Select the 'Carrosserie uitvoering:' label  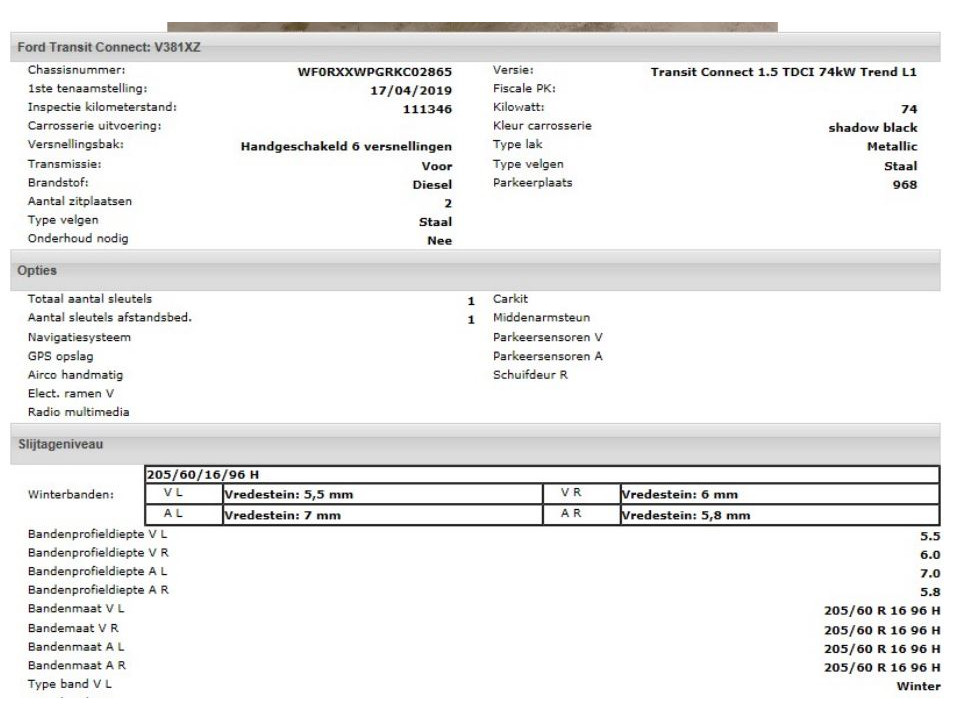(94, 126)
